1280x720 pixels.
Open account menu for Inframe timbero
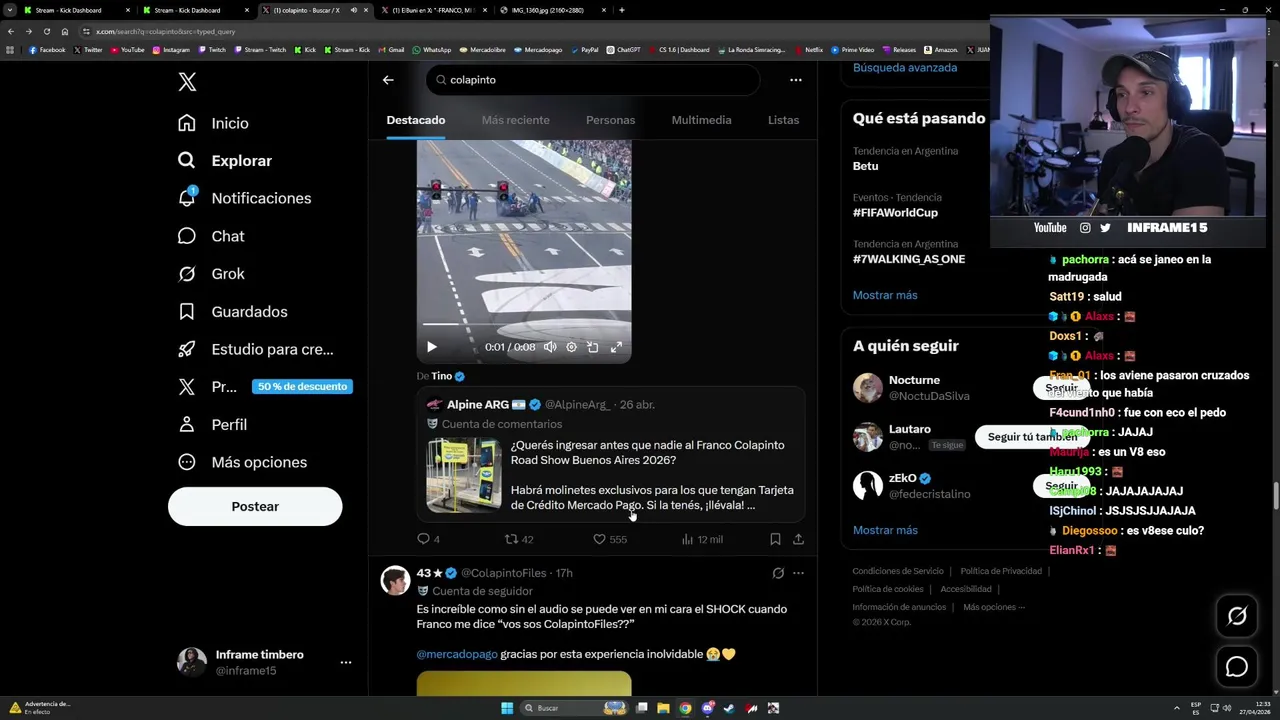tap(264, 662)
